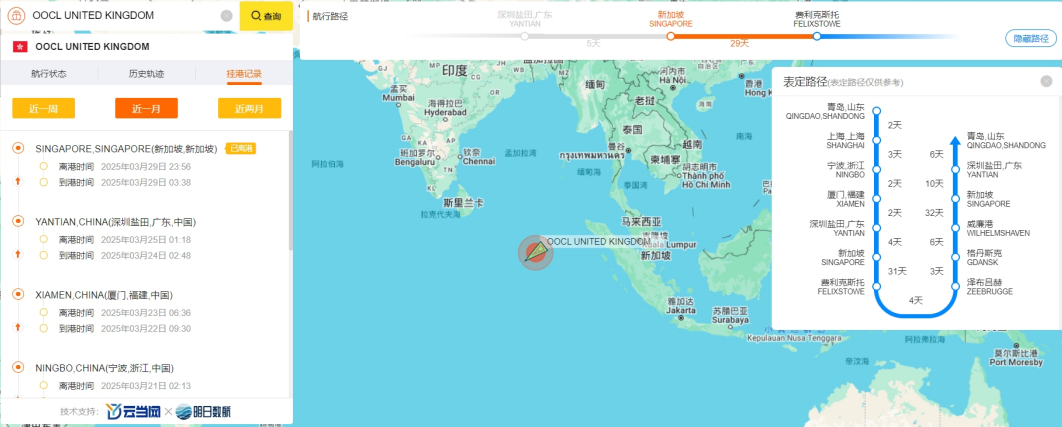Click the QINGDAO,SHANDONG start node in schedule
The height and width of the screenshot is (427, 1062).
[876, 110]
